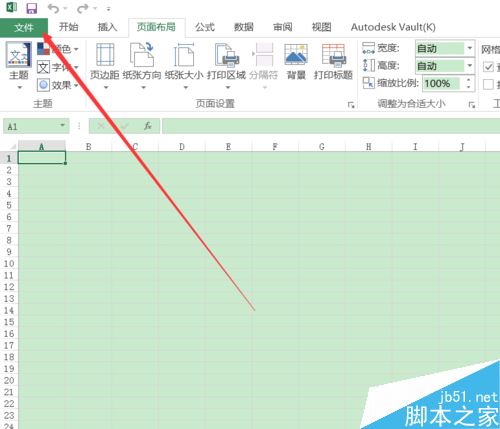The width and height of the screenshot is (500, 429).
Task: Increase the 缩放比例 scale with the up arrow
Action: tap(469, 80)
